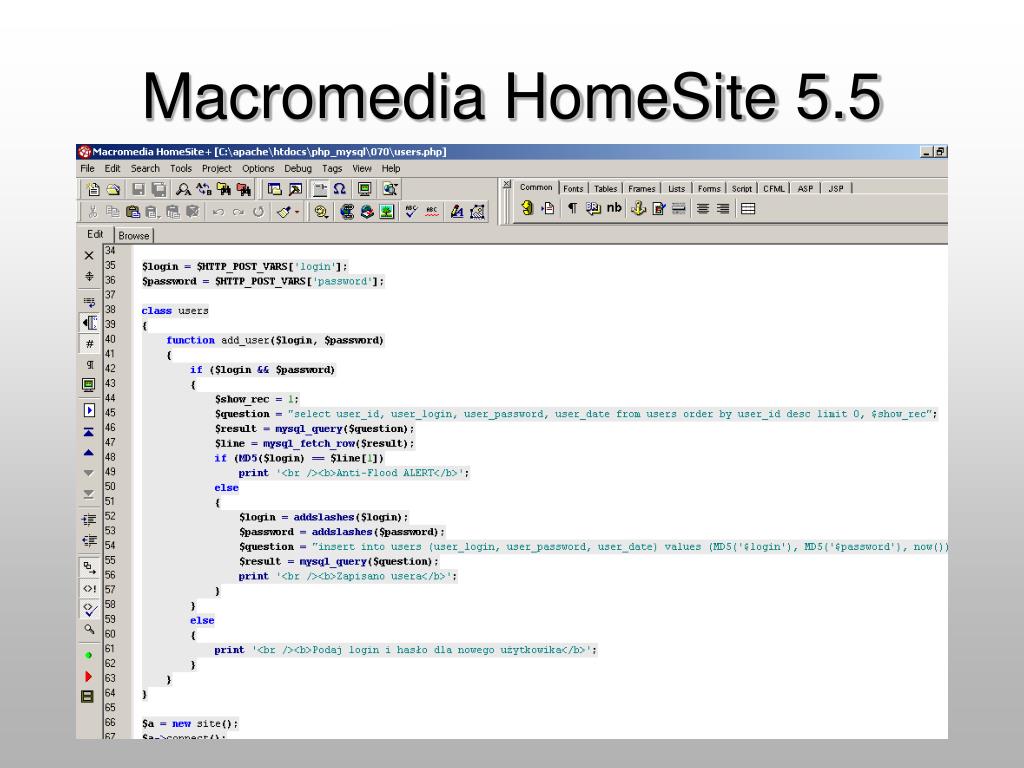The height and width of the screenshot is (768, 1024).
Task: Click the image map editor icon
Action: (x=477, y=212)
